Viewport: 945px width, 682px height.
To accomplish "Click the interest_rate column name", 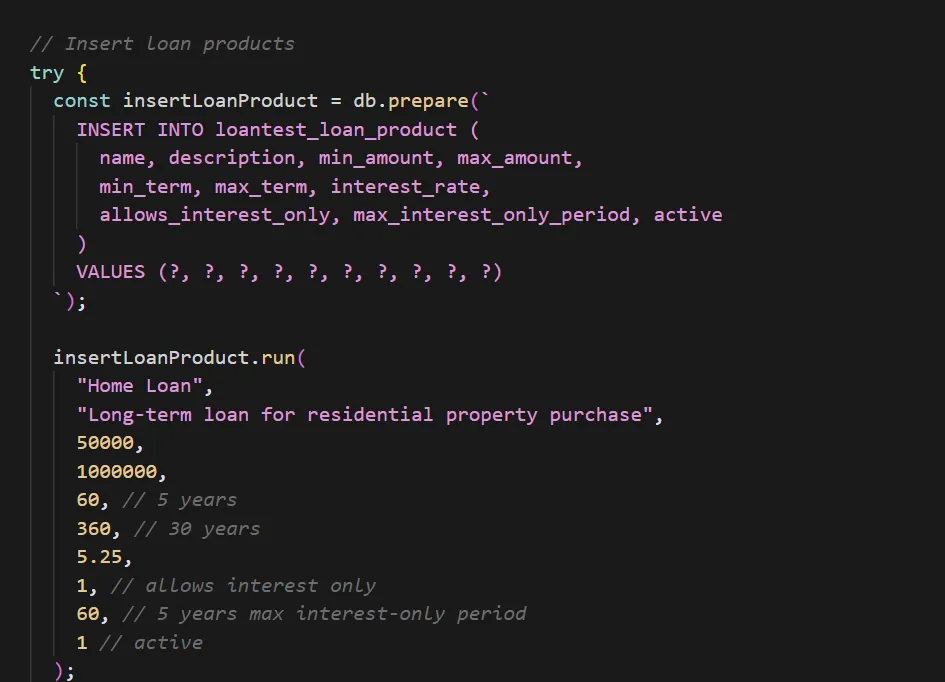I will [410, 187].
